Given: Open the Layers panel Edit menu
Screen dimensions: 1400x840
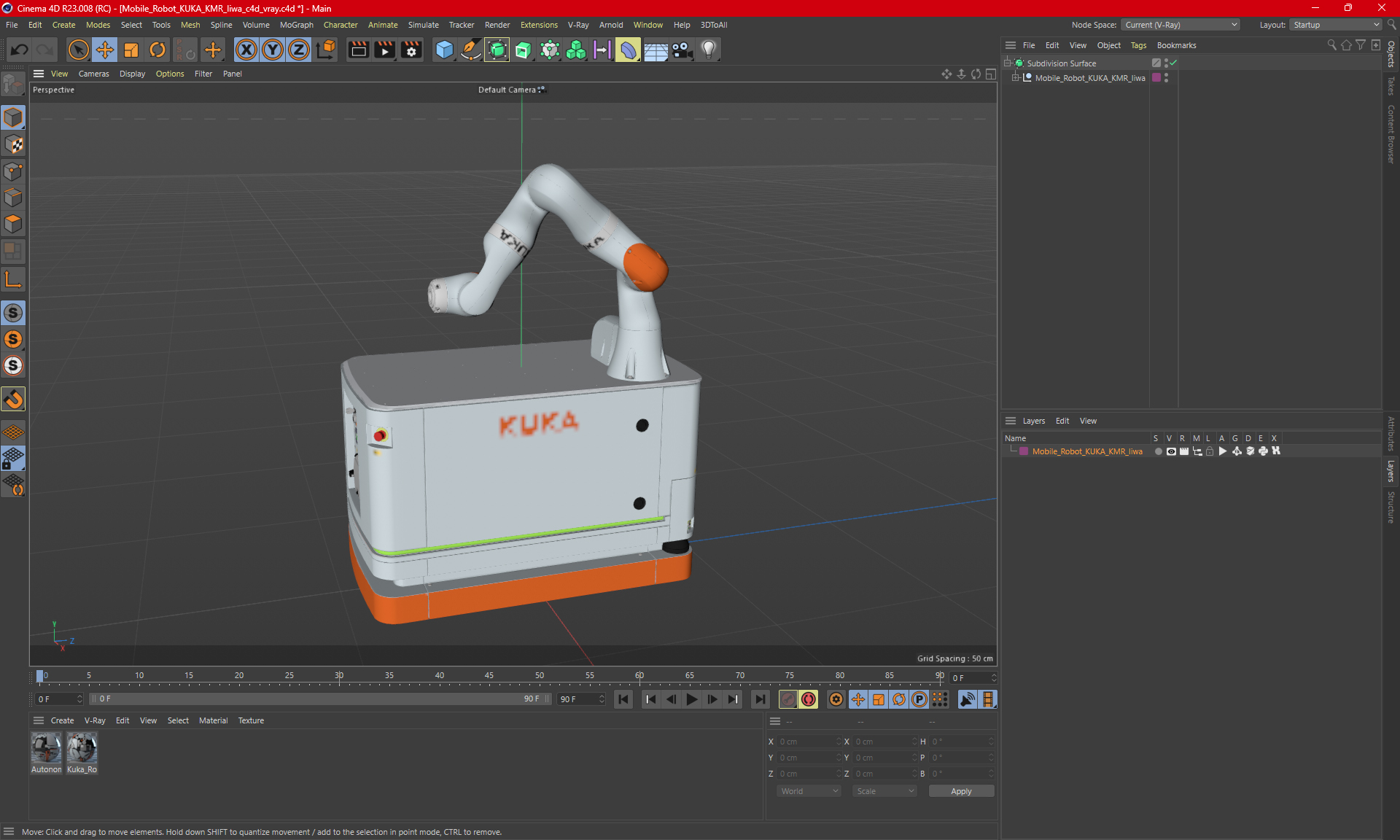Looking at the screenshot, I should 1062,421.
